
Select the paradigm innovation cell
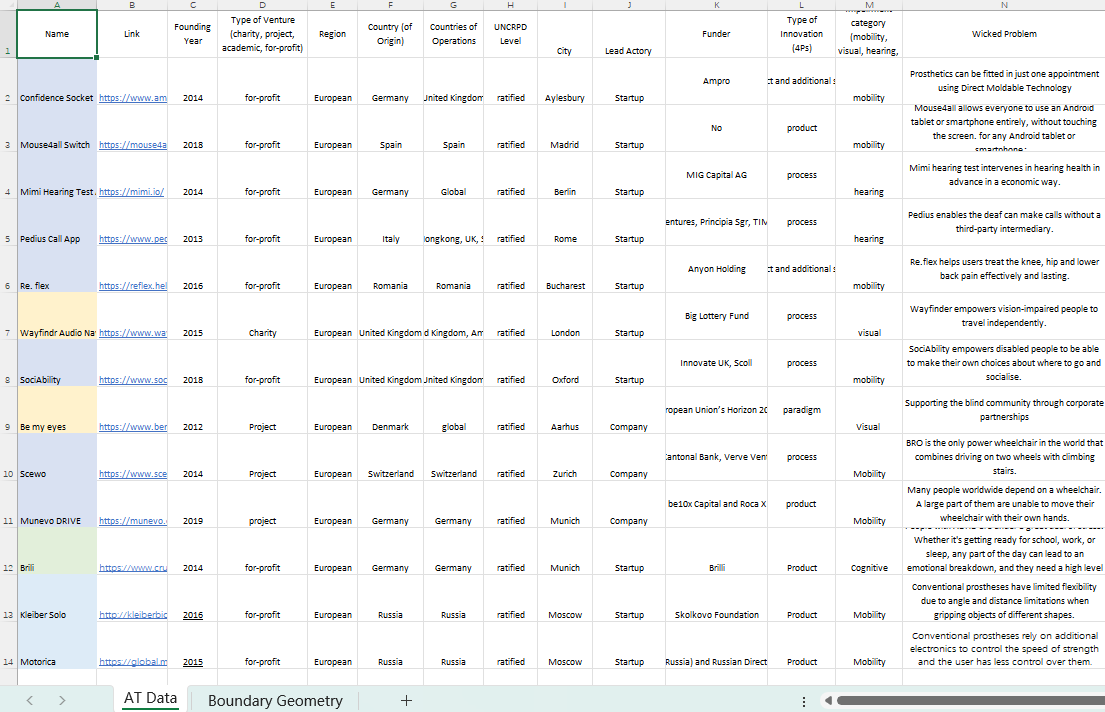click(x=801, y=410)
